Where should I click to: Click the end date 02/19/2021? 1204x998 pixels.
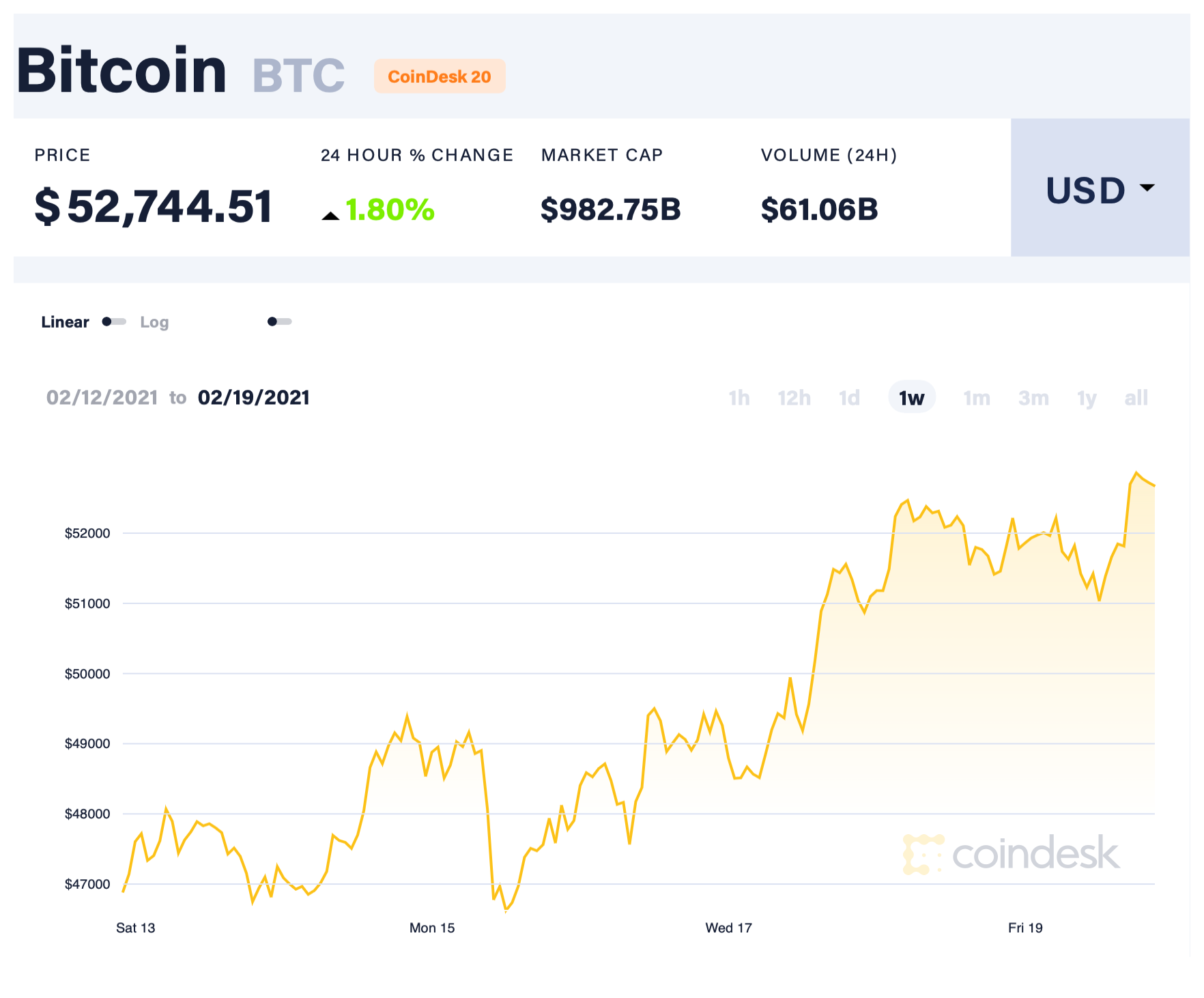coord(254,397)
